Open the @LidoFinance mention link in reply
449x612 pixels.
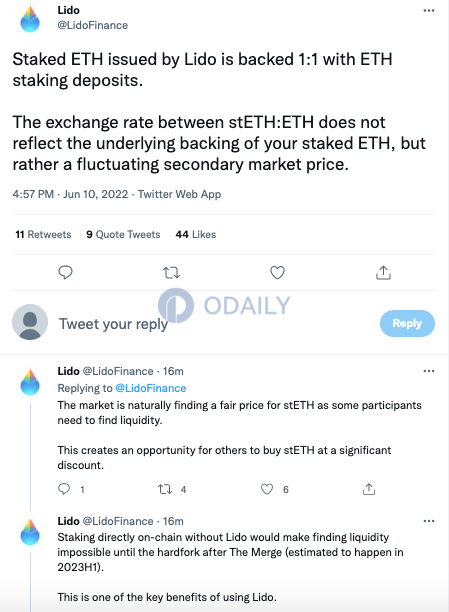tap(151, 388)
